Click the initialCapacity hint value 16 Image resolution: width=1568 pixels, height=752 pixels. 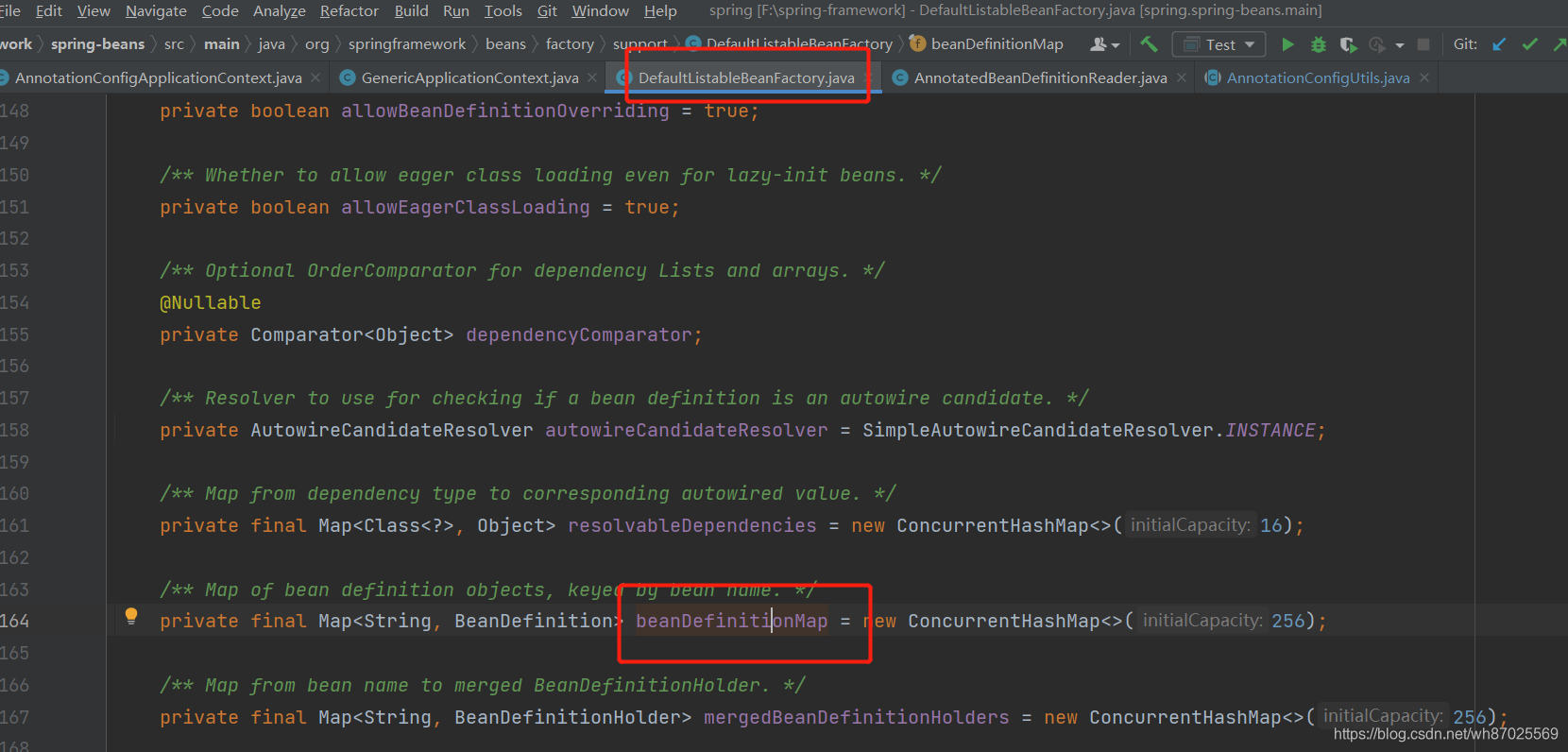(1271, 525)
